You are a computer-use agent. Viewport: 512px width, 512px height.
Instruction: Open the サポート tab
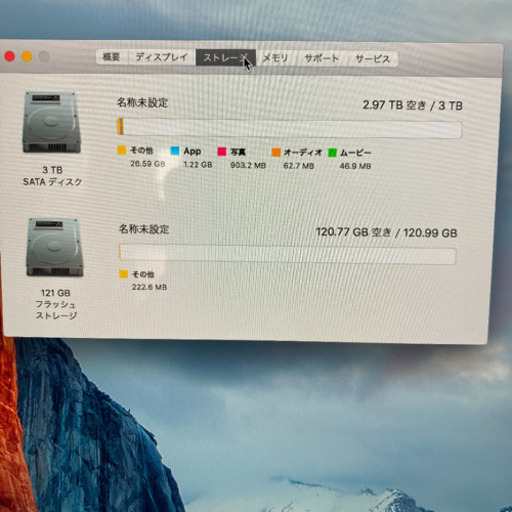[x=322, y=59]
